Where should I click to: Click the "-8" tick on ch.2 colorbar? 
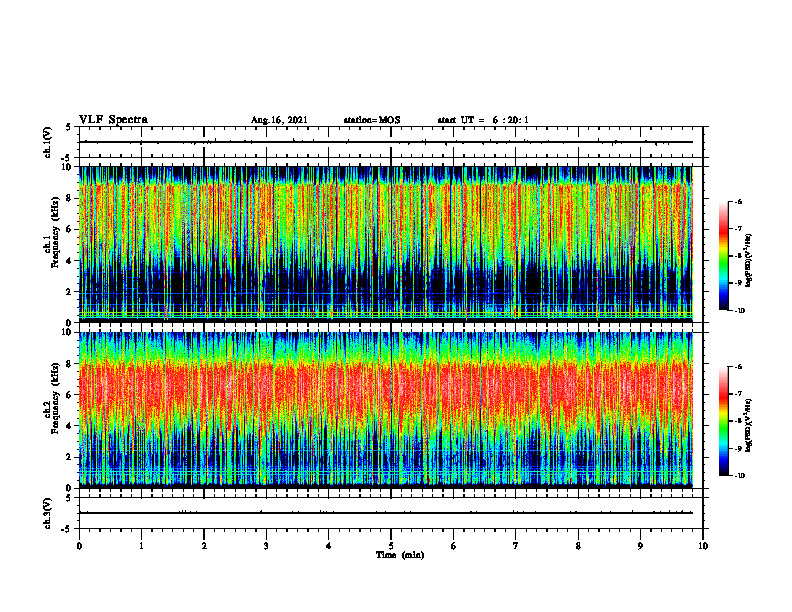point(739,421)
